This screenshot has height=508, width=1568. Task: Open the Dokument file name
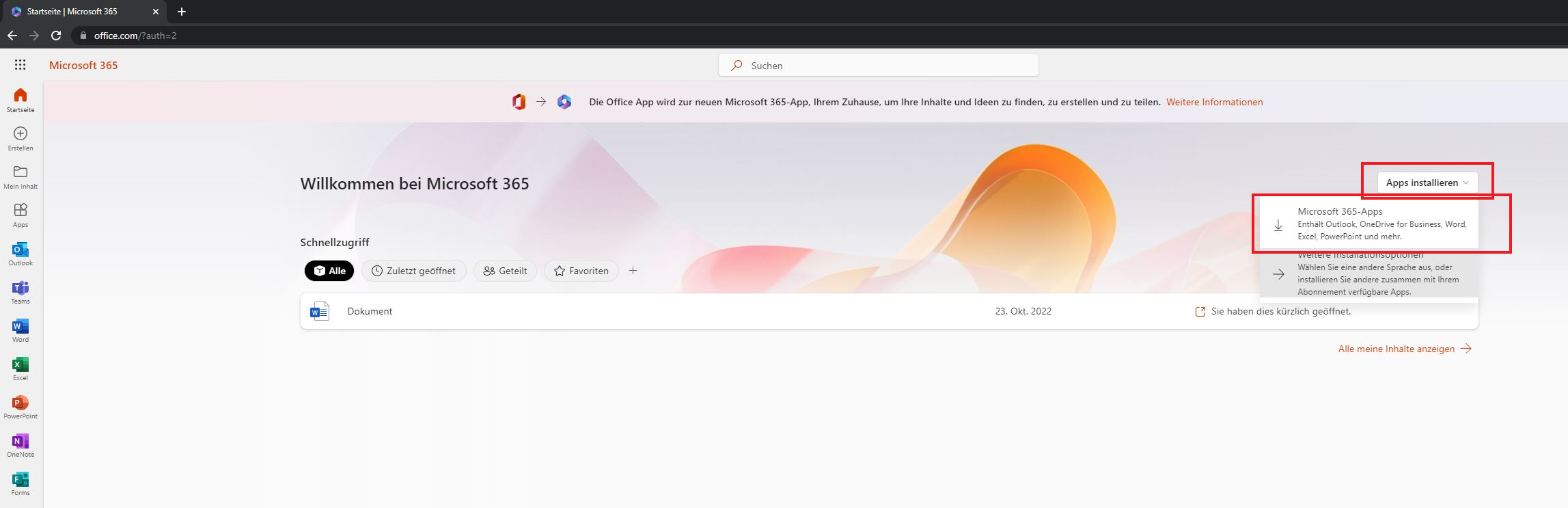click(370, 311)
